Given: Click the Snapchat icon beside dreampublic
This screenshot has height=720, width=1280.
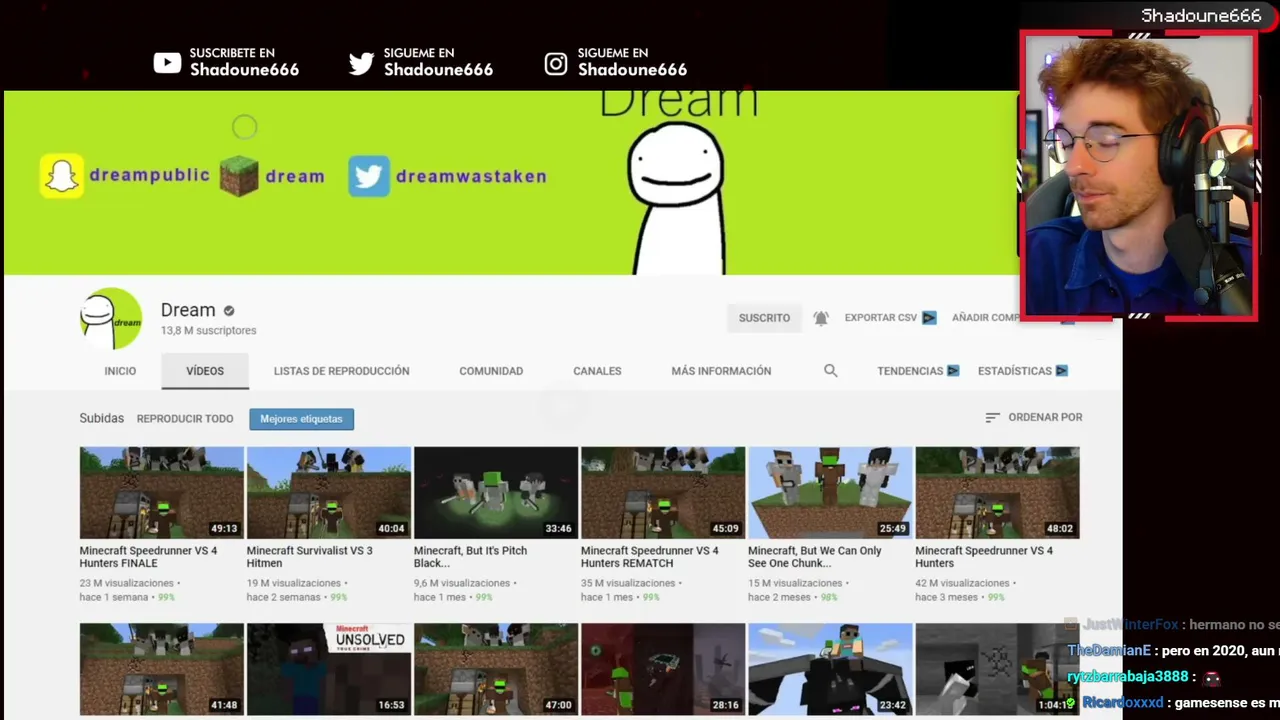Looking at the screenshot, I should click(62, 175).
